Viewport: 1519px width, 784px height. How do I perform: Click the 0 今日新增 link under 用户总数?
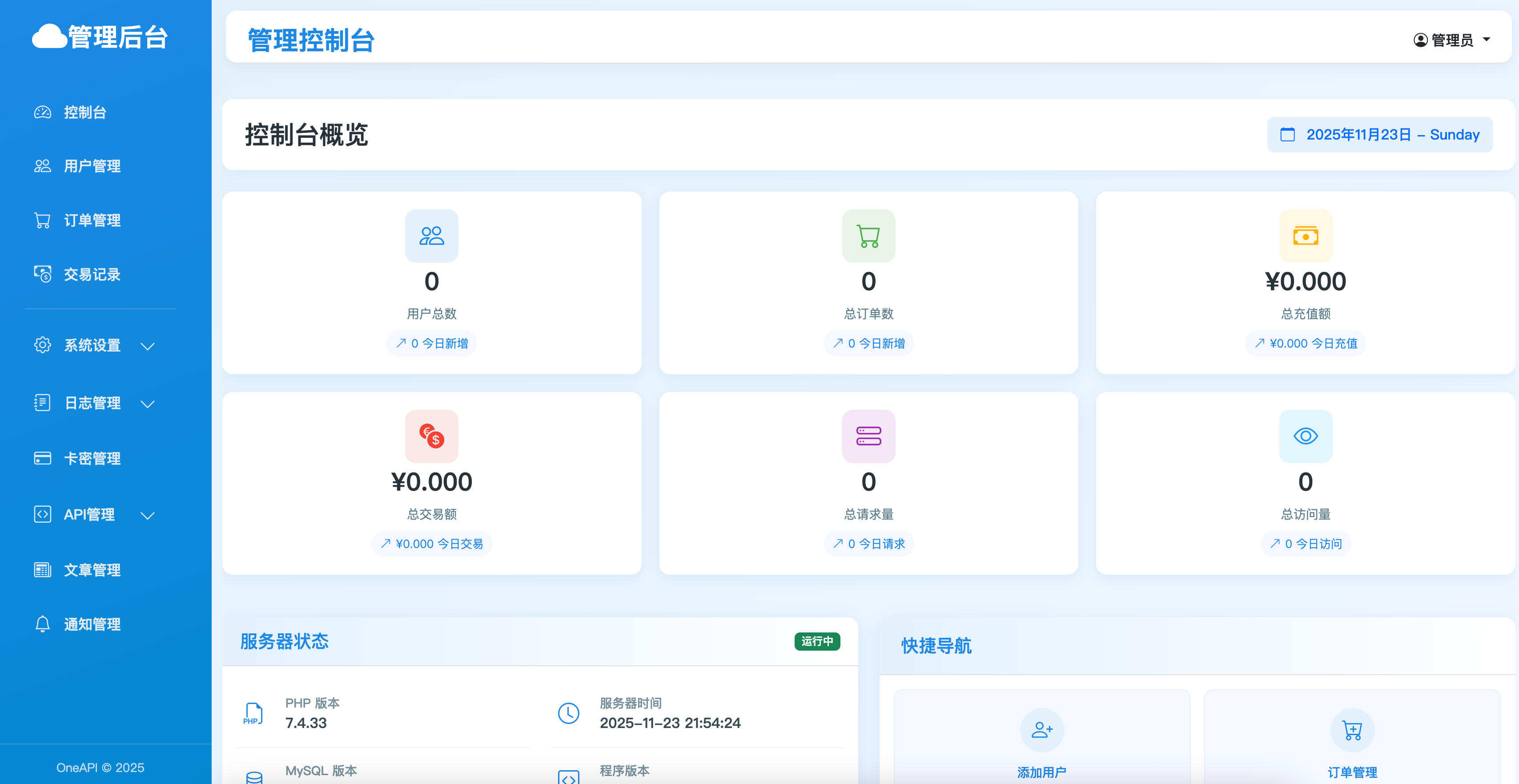[x=432, y=343]
